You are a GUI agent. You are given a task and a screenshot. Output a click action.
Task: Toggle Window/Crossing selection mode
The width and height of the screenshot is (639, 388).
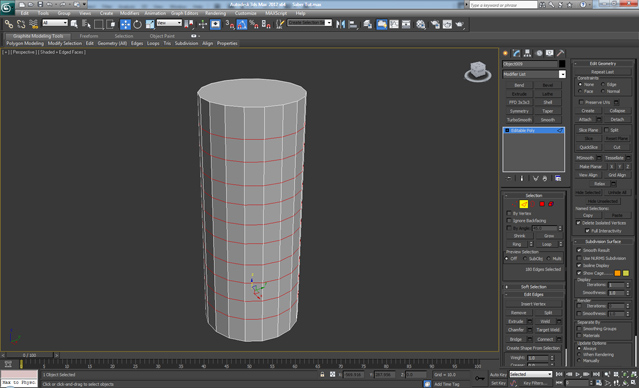tap(111, 24)
